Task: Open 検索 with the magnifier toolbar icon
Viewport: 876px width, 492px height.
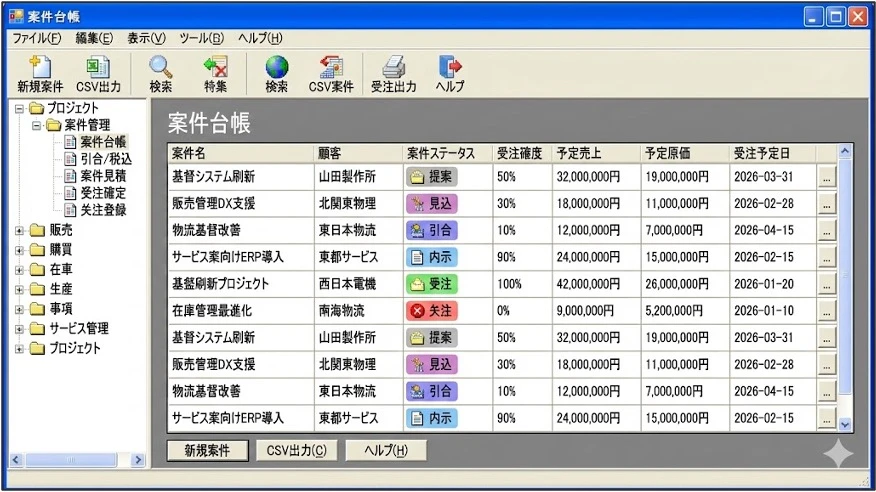Action: tap(160, 73)
